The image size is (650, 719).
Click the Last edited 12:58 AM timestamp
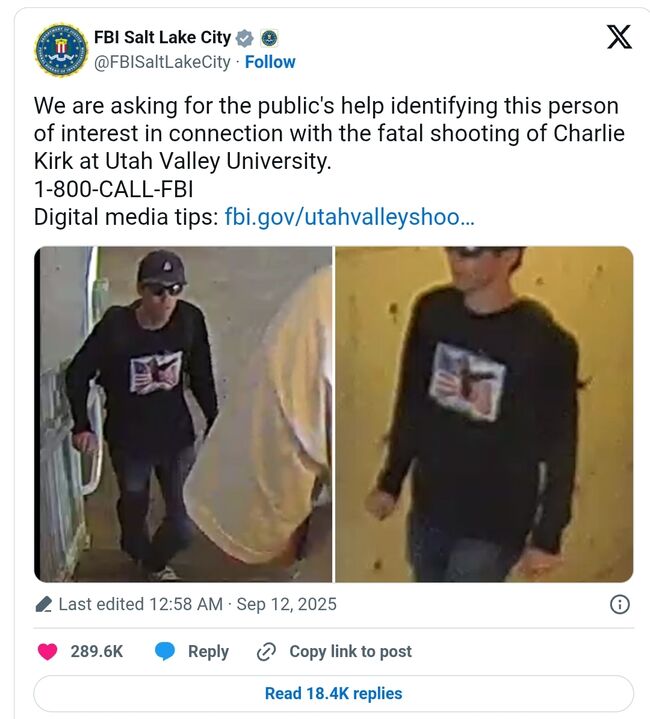[x=198, y=604]
